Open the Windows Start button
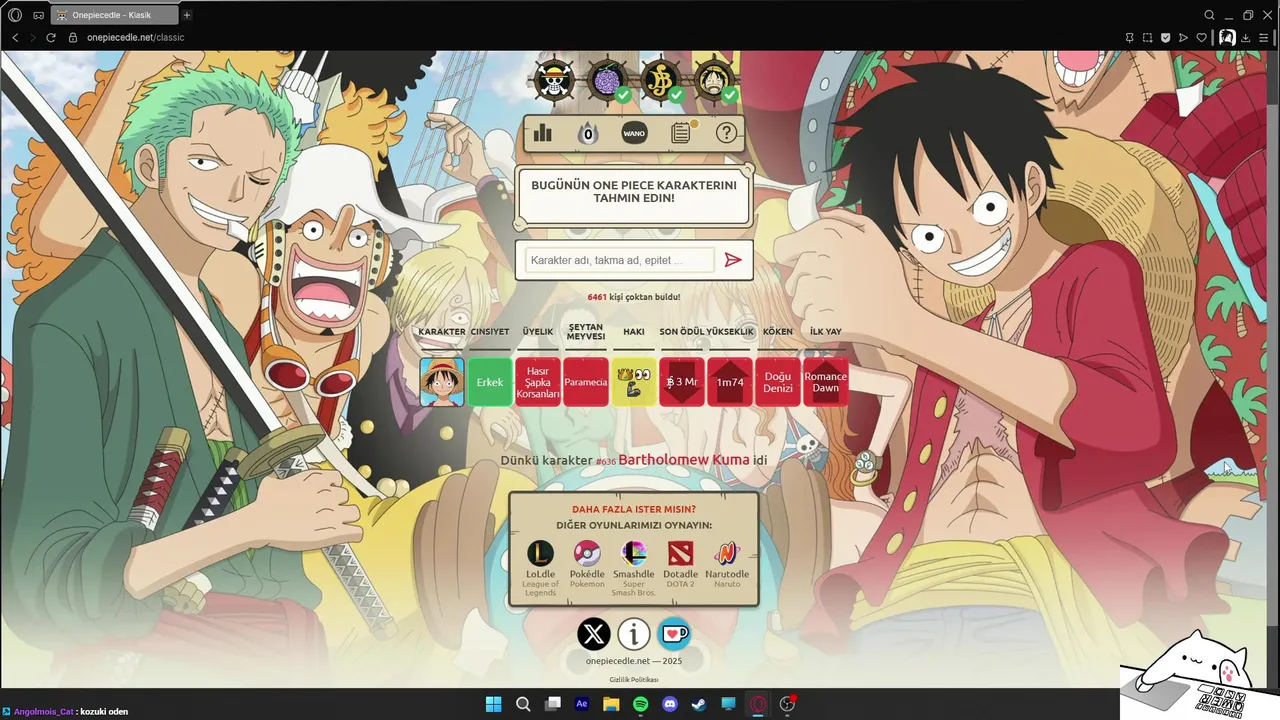1280x720 pixels. (493, 704)
